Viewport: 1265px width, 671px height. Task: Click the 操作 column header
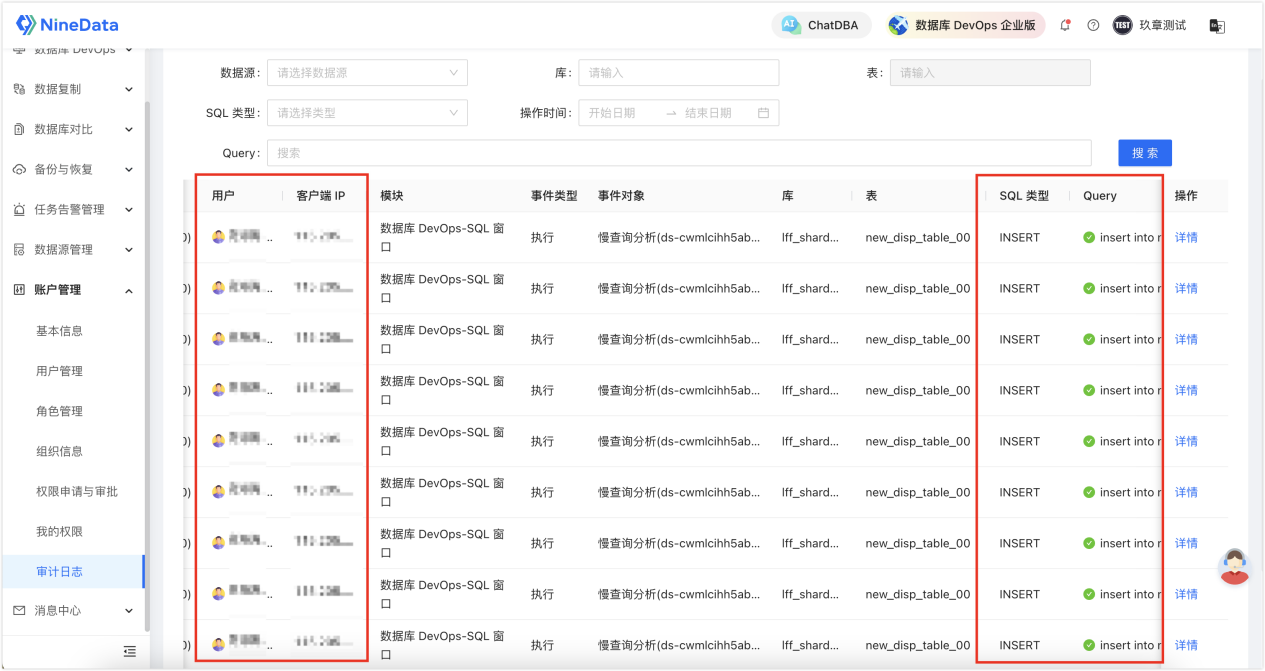[x=1186, y=196]
